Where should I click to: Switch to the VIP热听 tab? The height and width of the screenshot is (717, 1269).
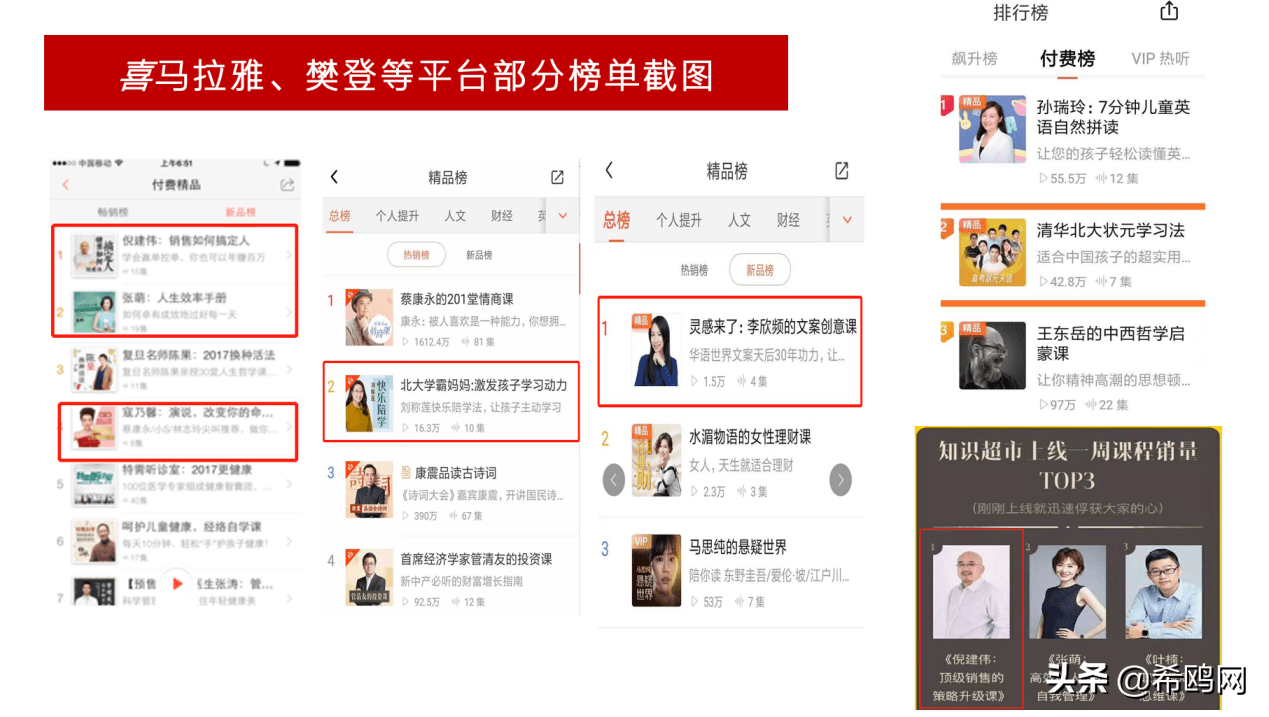click(1162, 57)
